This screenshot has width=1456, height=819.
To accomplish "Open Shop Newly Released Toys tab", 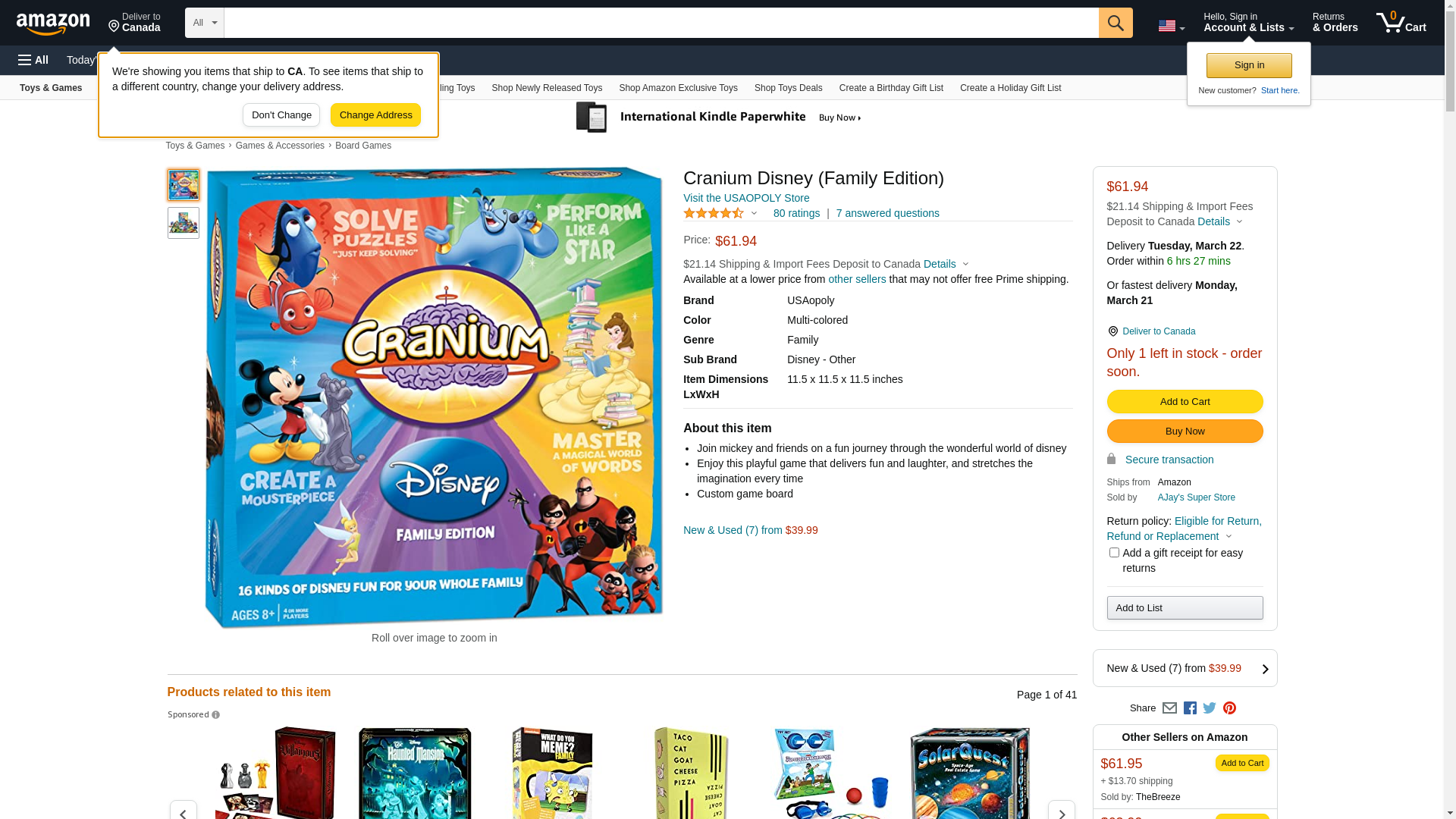I will (547, 88).
